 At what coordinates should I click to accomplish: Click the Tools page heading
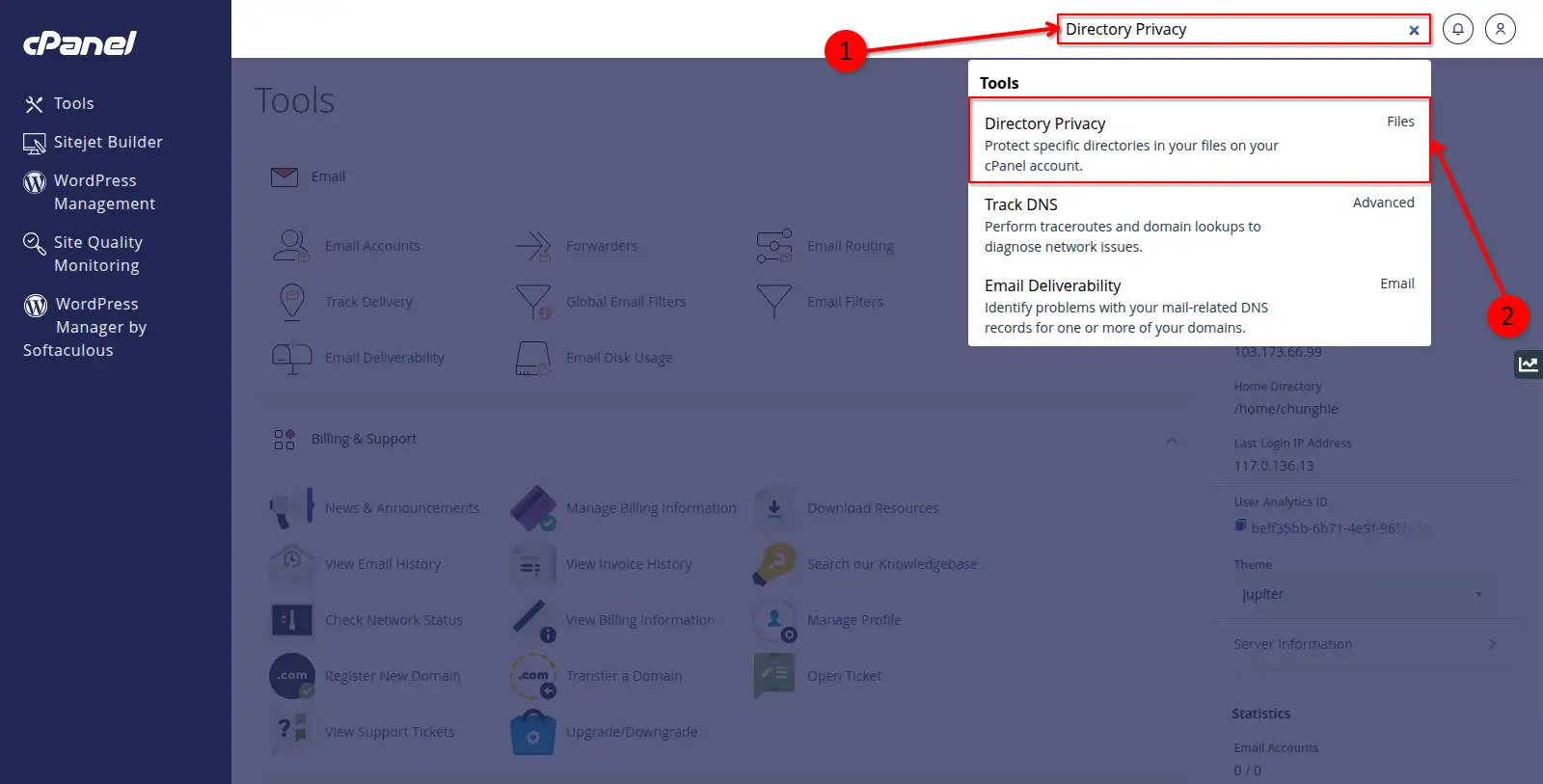tap(294, 100)
